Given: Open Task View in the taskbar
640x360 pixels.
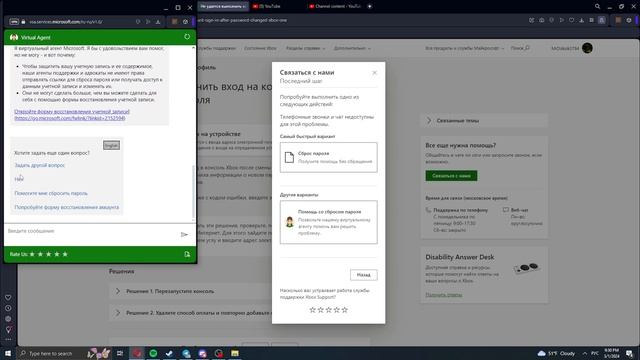Looking at the screenshot, I should (x=120, y=353).
